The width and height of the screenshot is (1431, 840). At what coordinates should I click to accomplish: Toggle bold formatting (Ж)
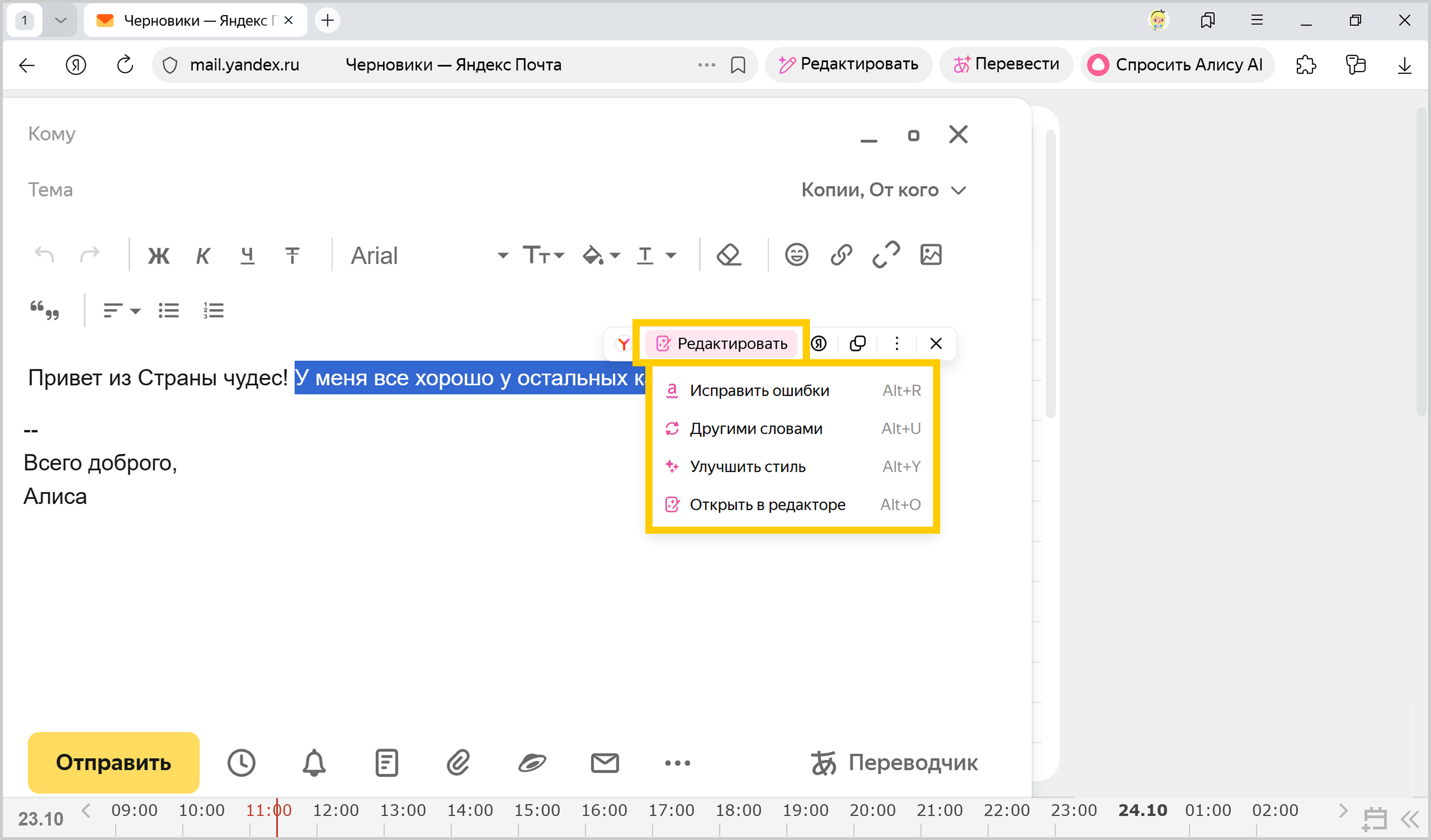point(158,256)
